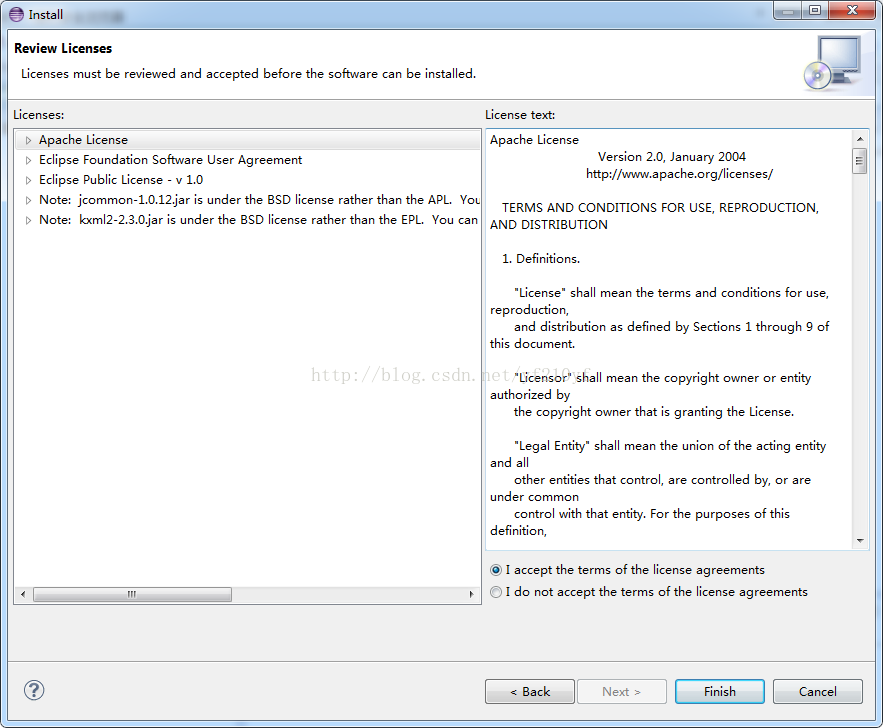Click the license text scroll down arrow

tap(860, 541)
